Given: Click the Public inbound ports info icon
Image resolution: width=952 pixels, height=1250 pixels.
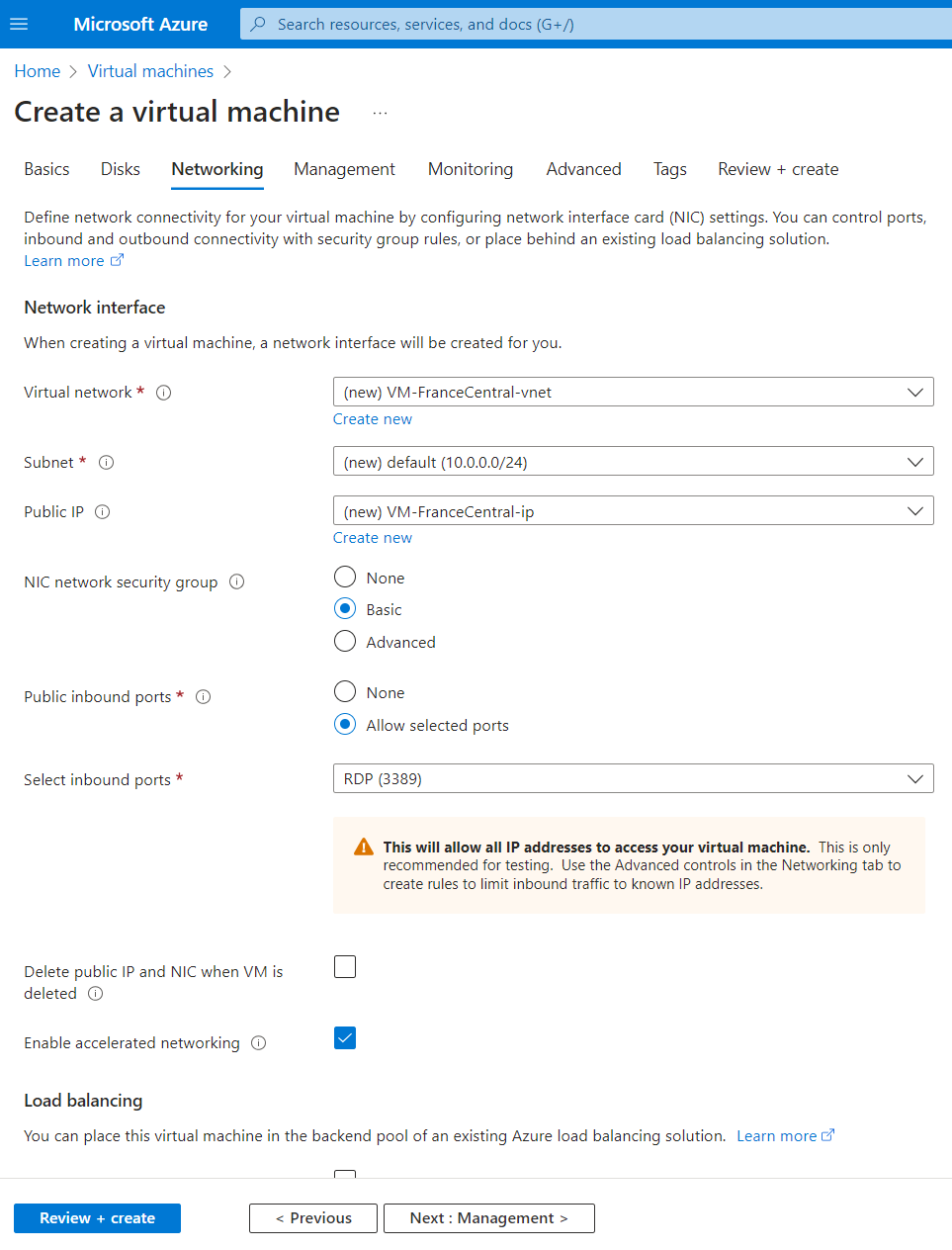Looking at the screenshot, I should click(x=203, y=696).
